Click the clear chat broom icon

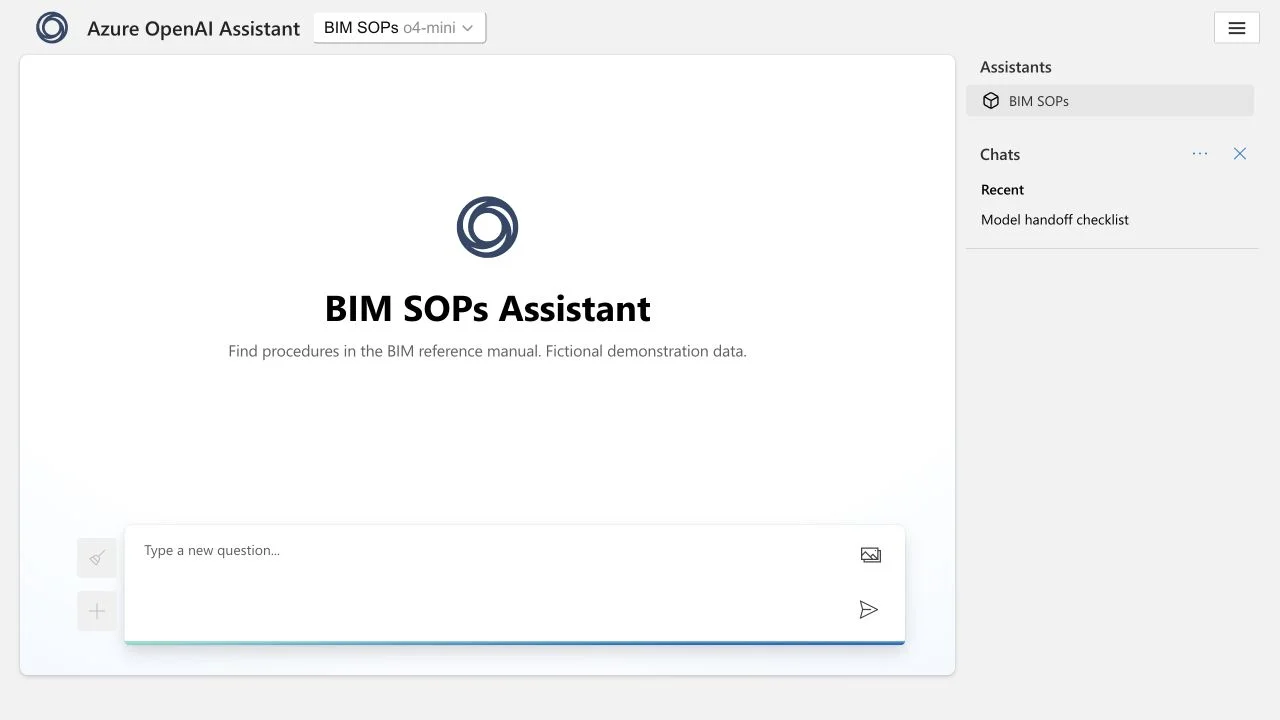point(97,558)
